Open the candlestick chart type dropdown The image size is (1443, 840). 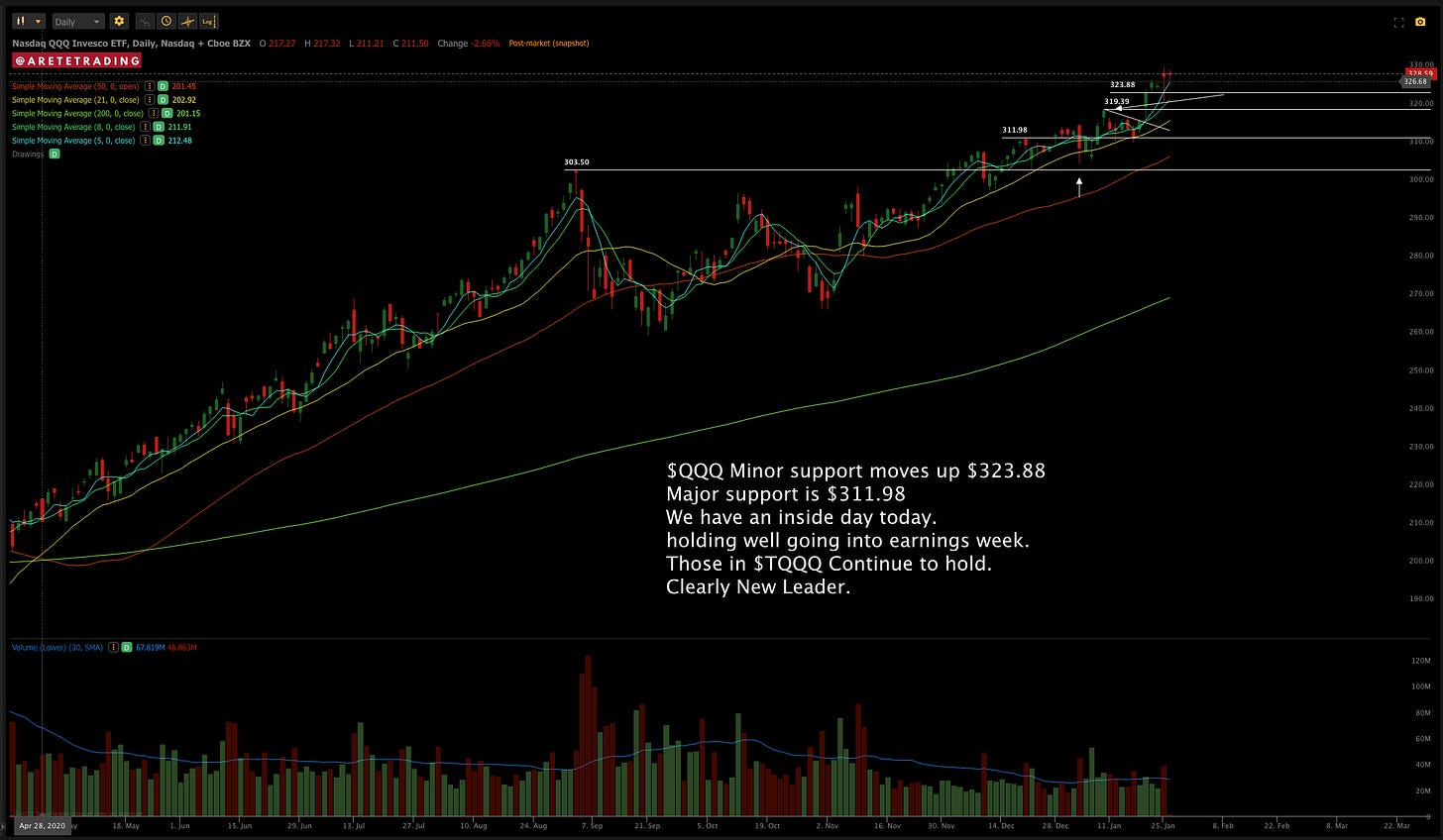29,21
